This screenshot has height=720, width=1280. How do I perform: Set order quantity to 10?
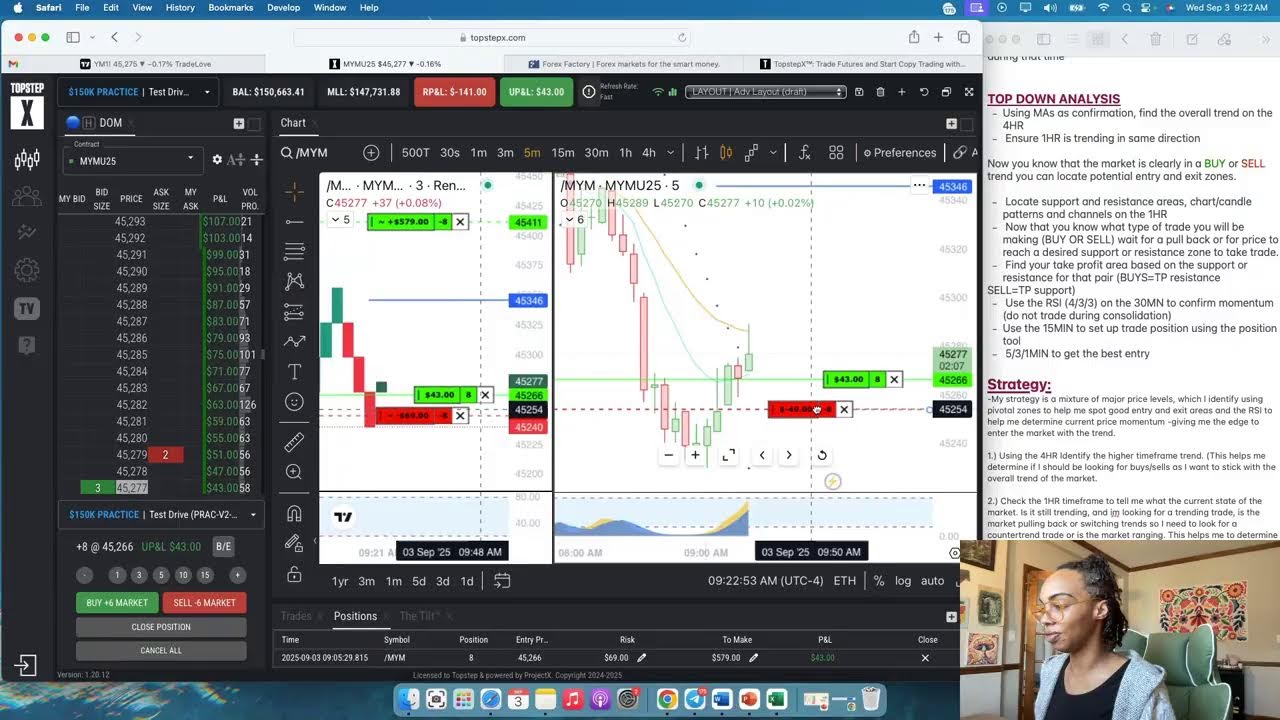click(x=183, y=575)
